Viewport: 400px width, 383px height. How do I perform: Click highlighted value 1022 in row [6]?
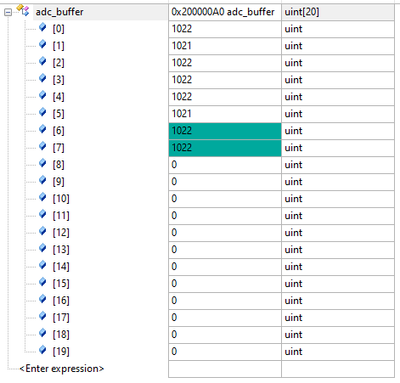225,131
